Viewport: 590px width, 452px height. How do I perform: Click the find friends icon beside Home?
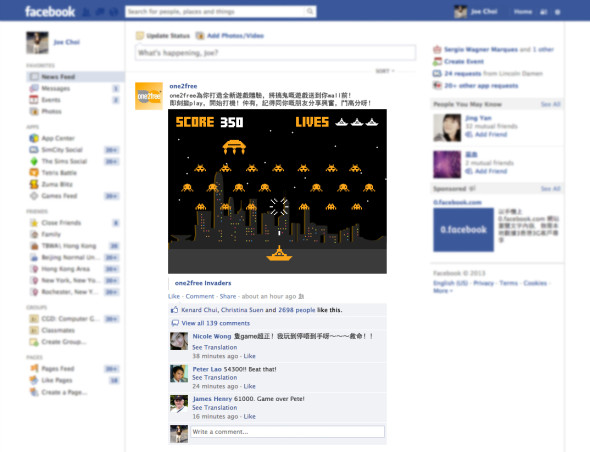544,12
